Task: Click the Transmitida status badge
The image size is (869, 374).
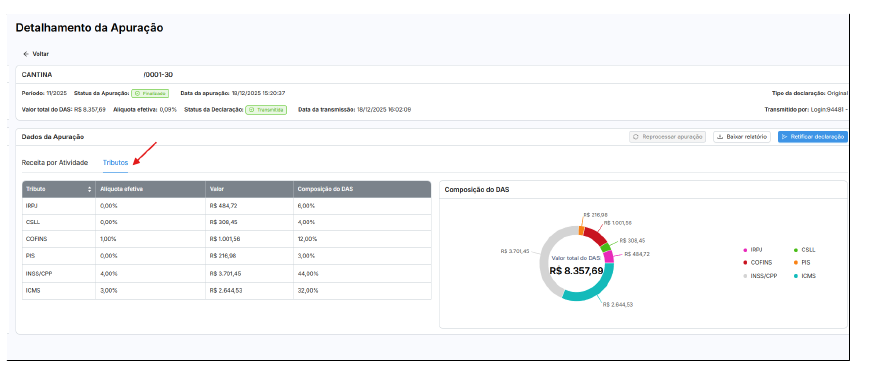Action: pos(266,110)
